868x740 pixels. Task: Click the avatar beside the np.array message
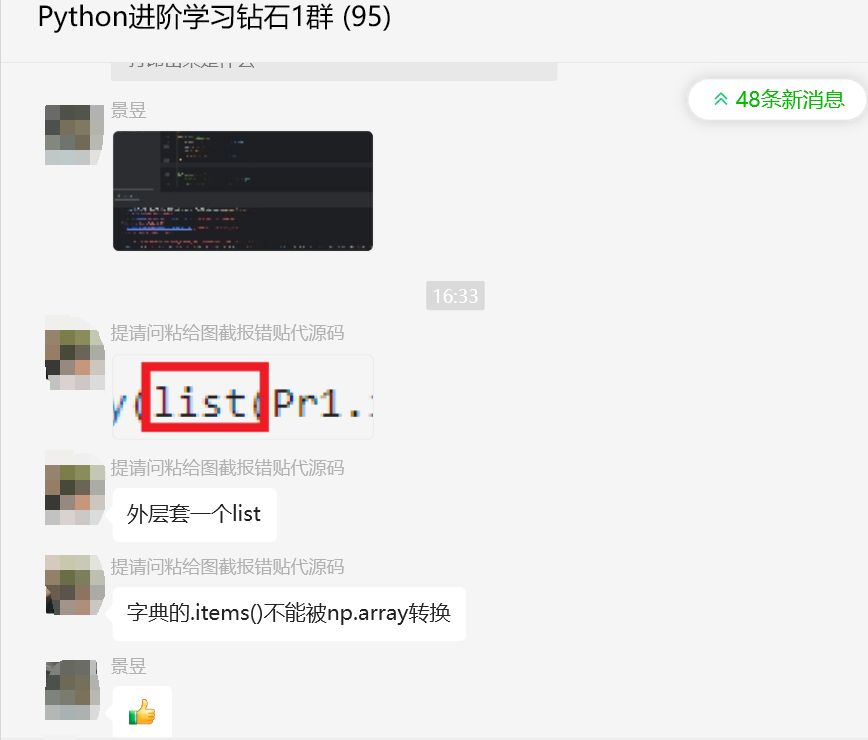74,584
